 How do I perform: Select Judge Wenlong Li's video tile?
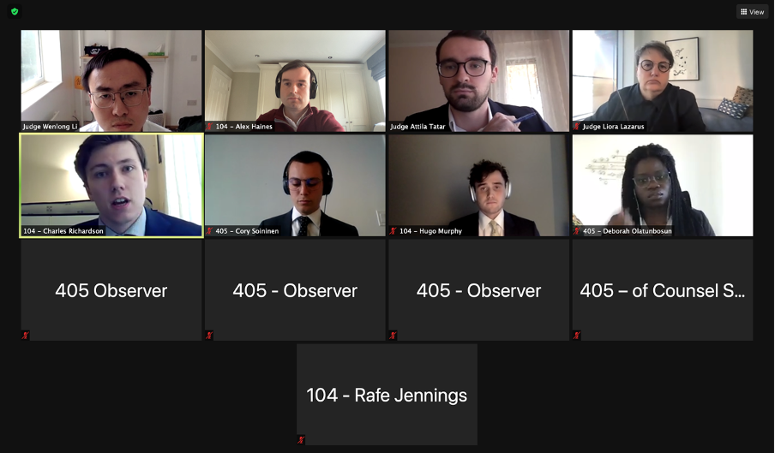coord(111,81)
